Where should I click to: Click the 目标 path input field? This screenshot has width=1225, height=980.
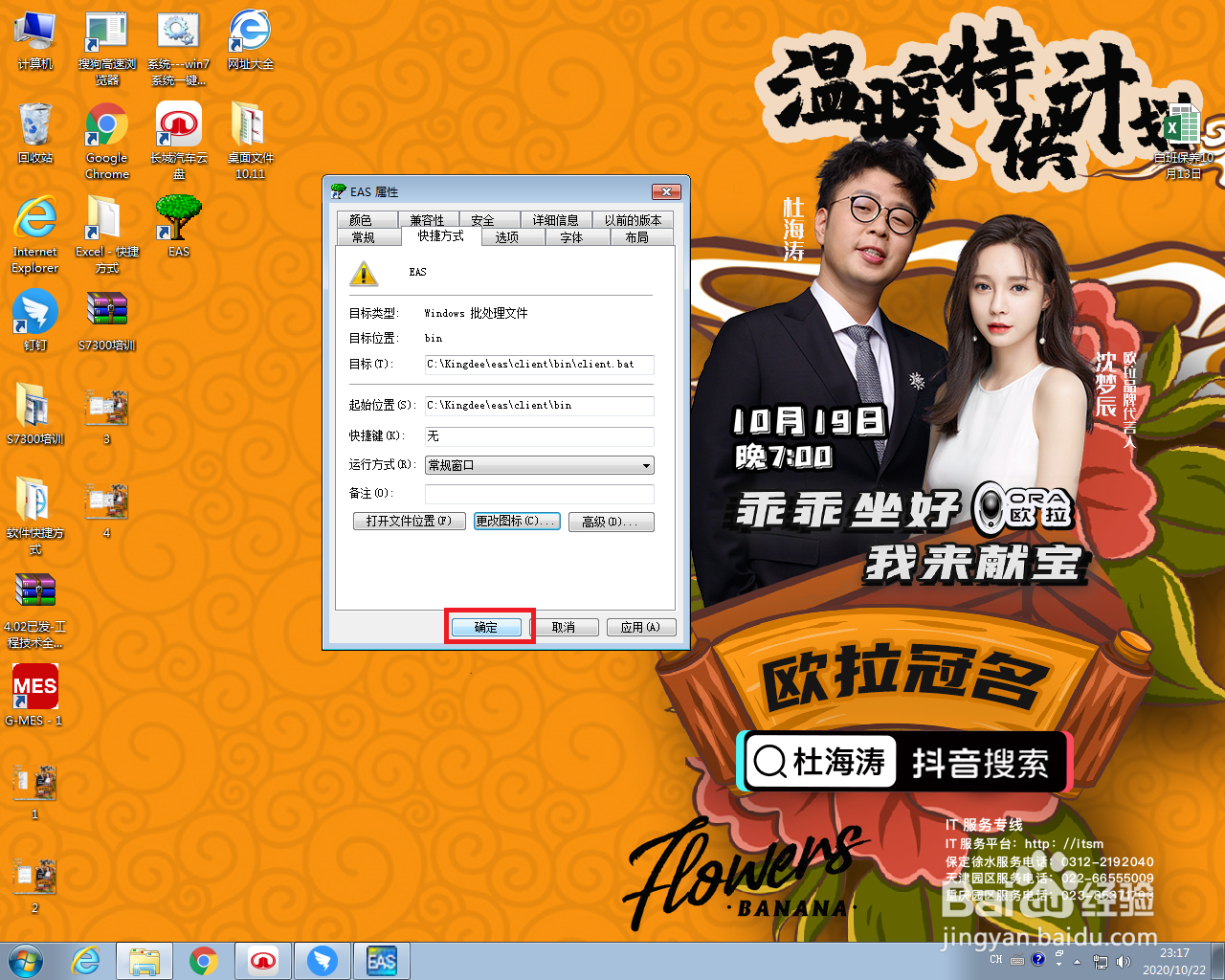[x=540, y=365]
